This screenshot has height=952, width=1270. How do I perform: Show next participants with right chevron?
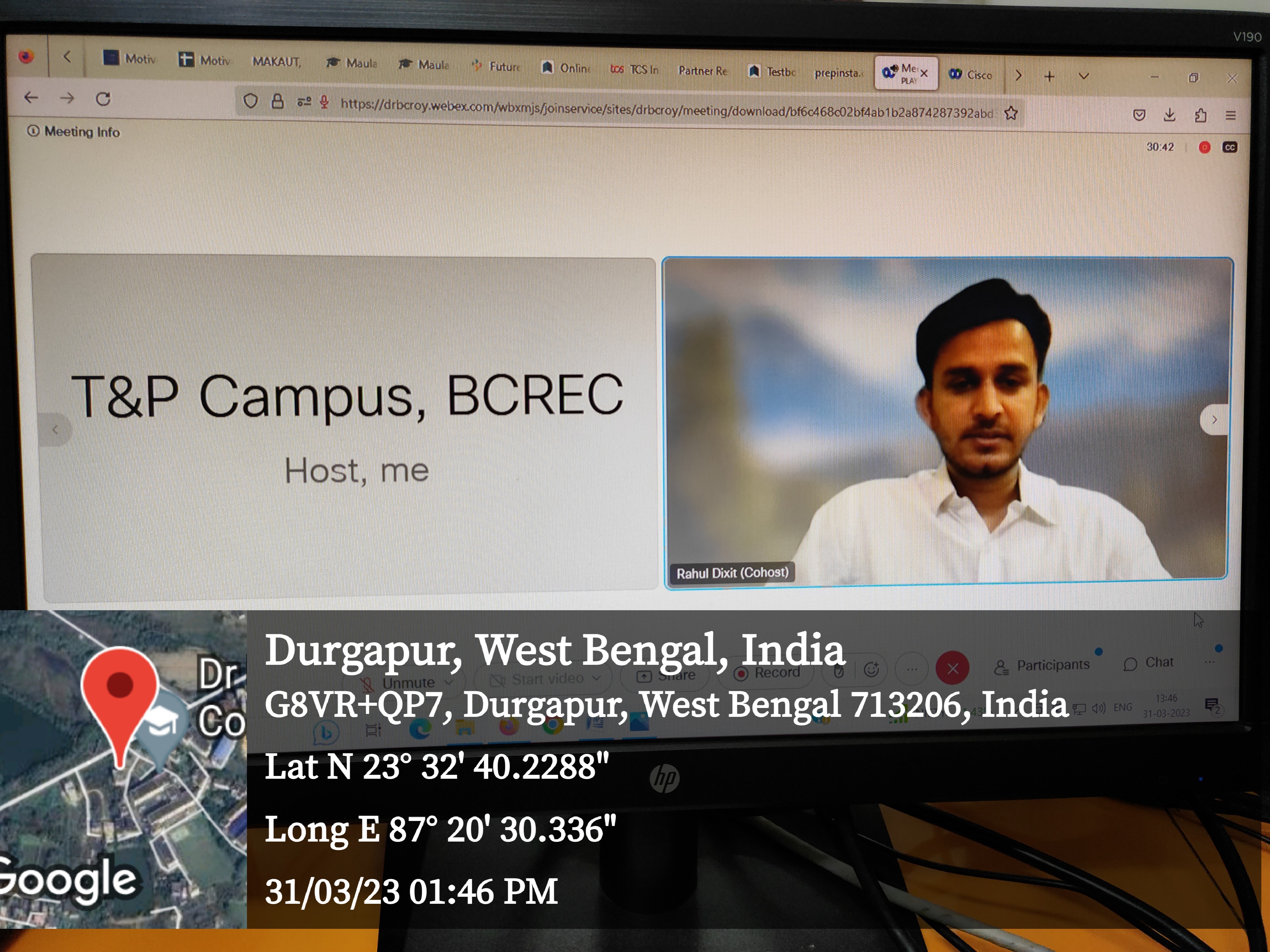pyautogui.click(x=1214, y=420)
